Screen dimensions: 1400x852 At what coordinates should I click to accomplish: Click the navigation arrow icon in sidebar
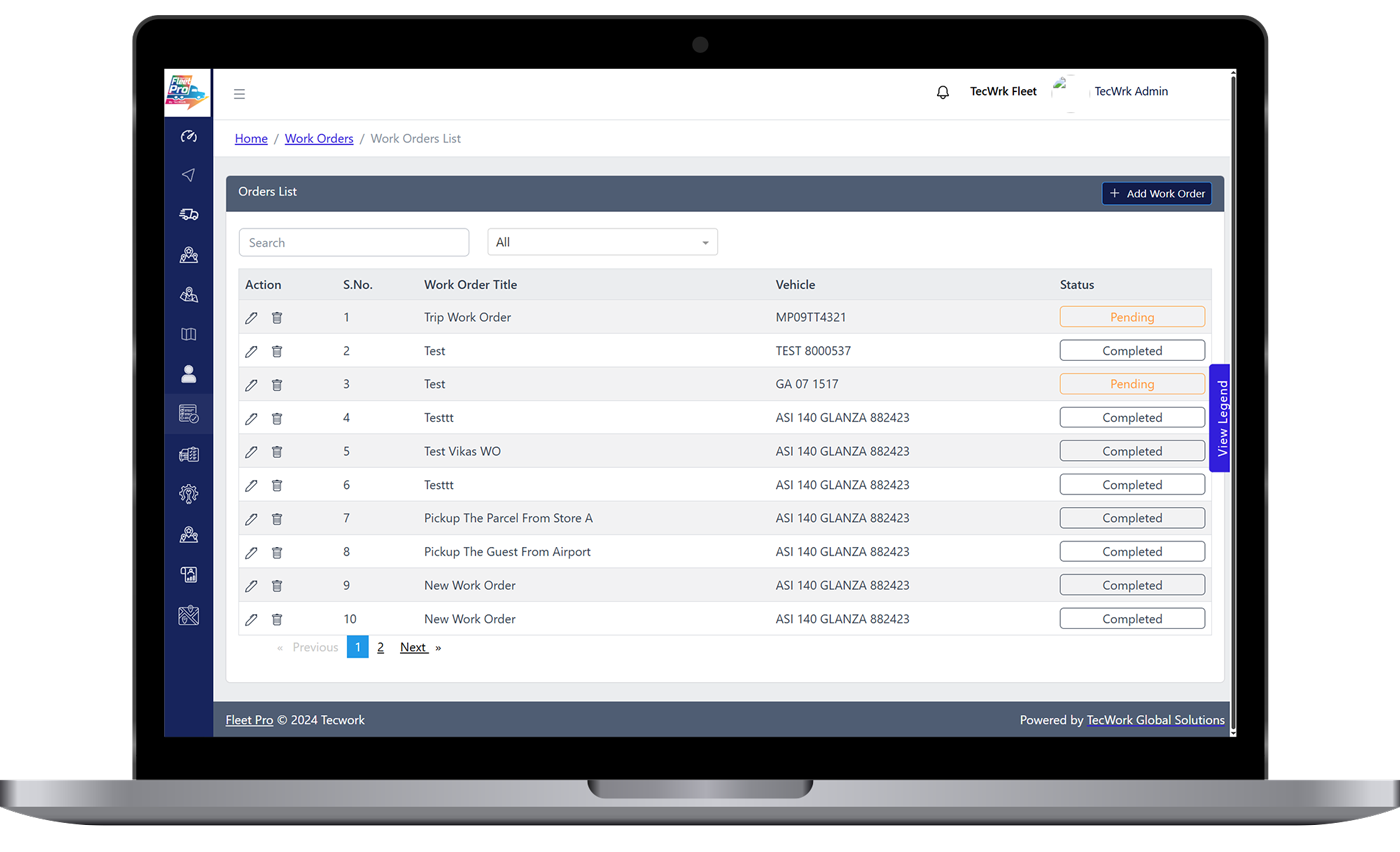click(189, 175)
